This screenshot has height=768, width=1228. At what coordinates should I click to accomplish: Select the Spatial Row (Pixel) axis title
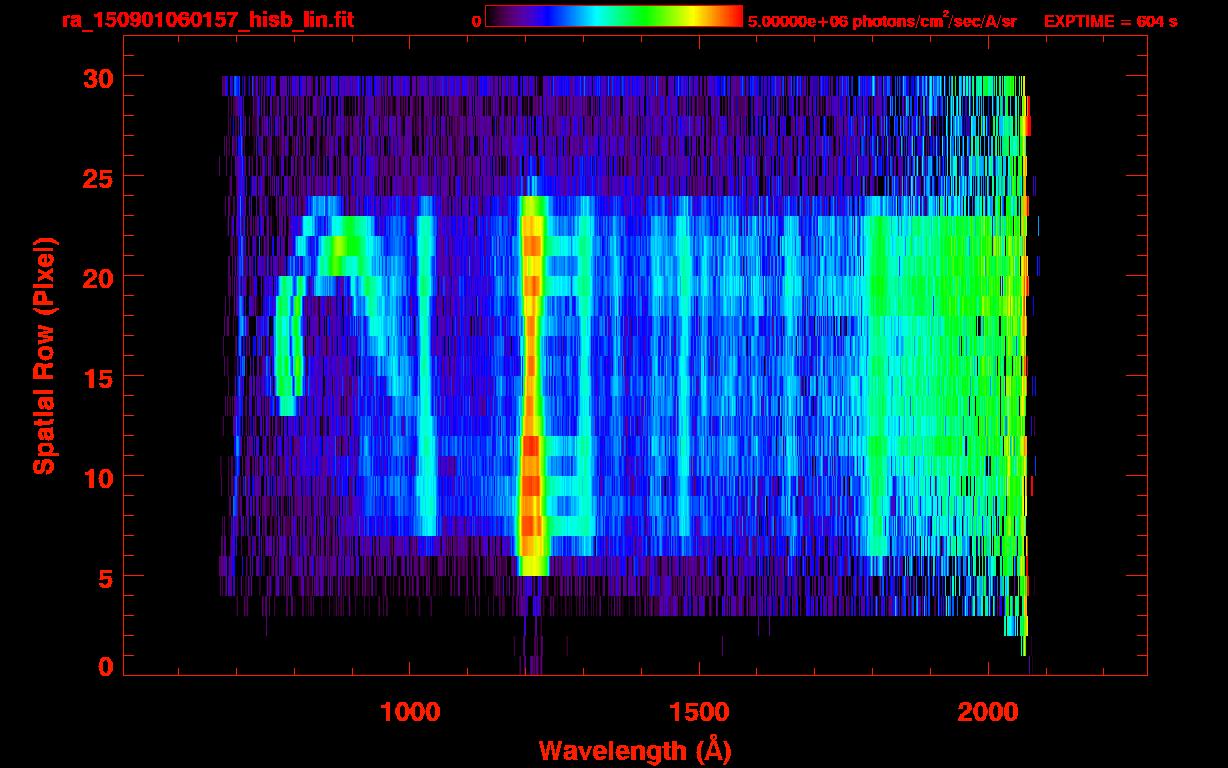44,355
